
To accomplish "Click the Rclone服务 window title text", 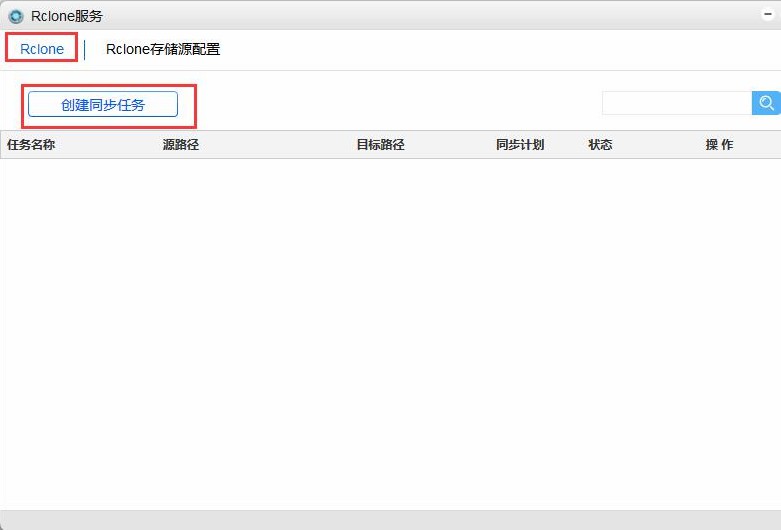I will [67, 16].
